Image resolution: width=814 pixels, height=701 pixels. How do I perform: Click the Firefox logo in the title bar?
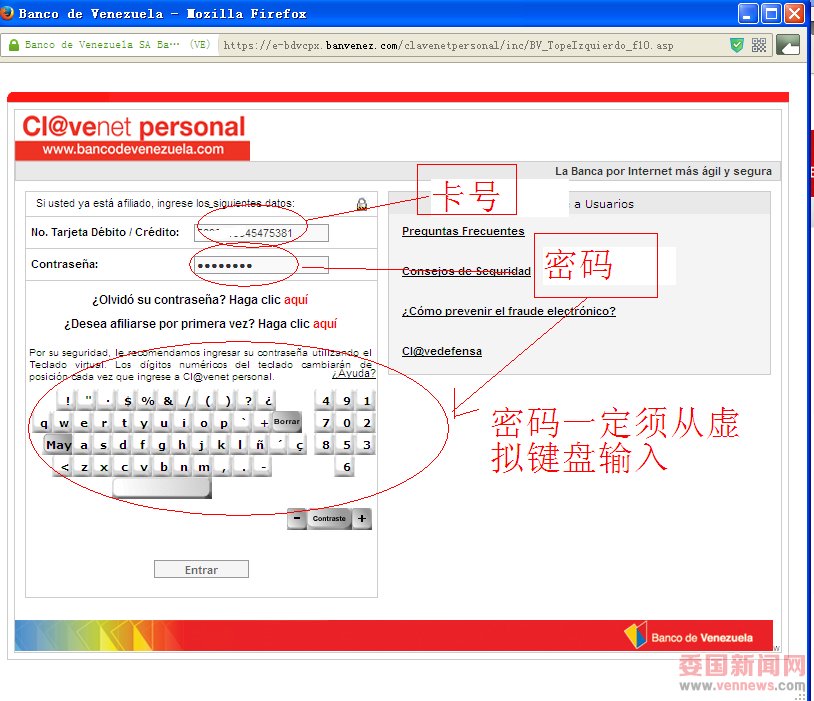(x=7, y=12)
